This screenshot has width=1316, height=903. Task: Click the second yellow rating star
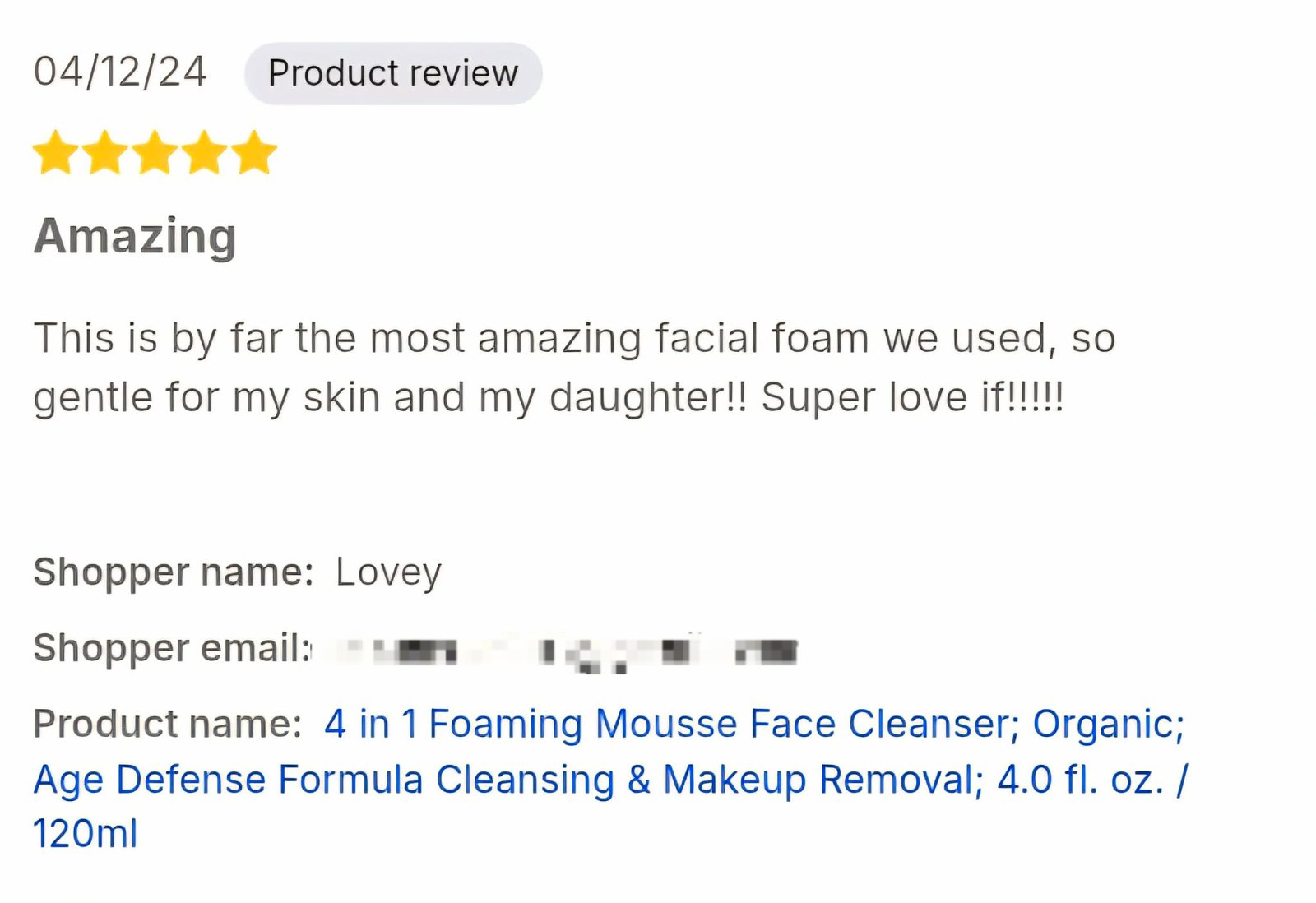pos(105,153)
